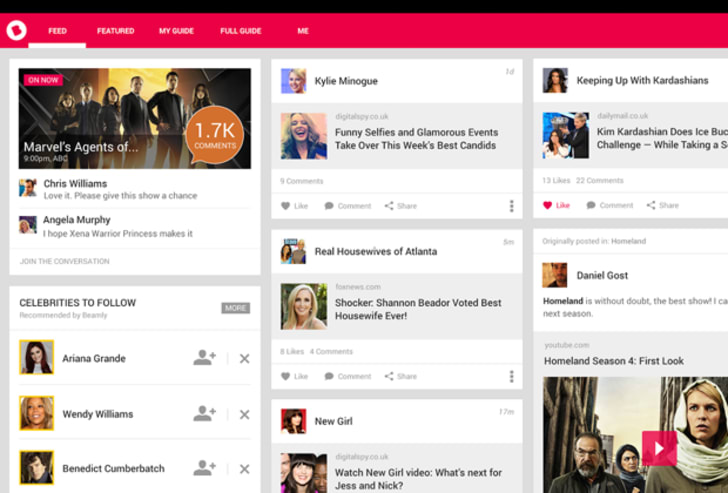
Task: Open Marvel's Agents show banner
Action: tap(135, 118)
